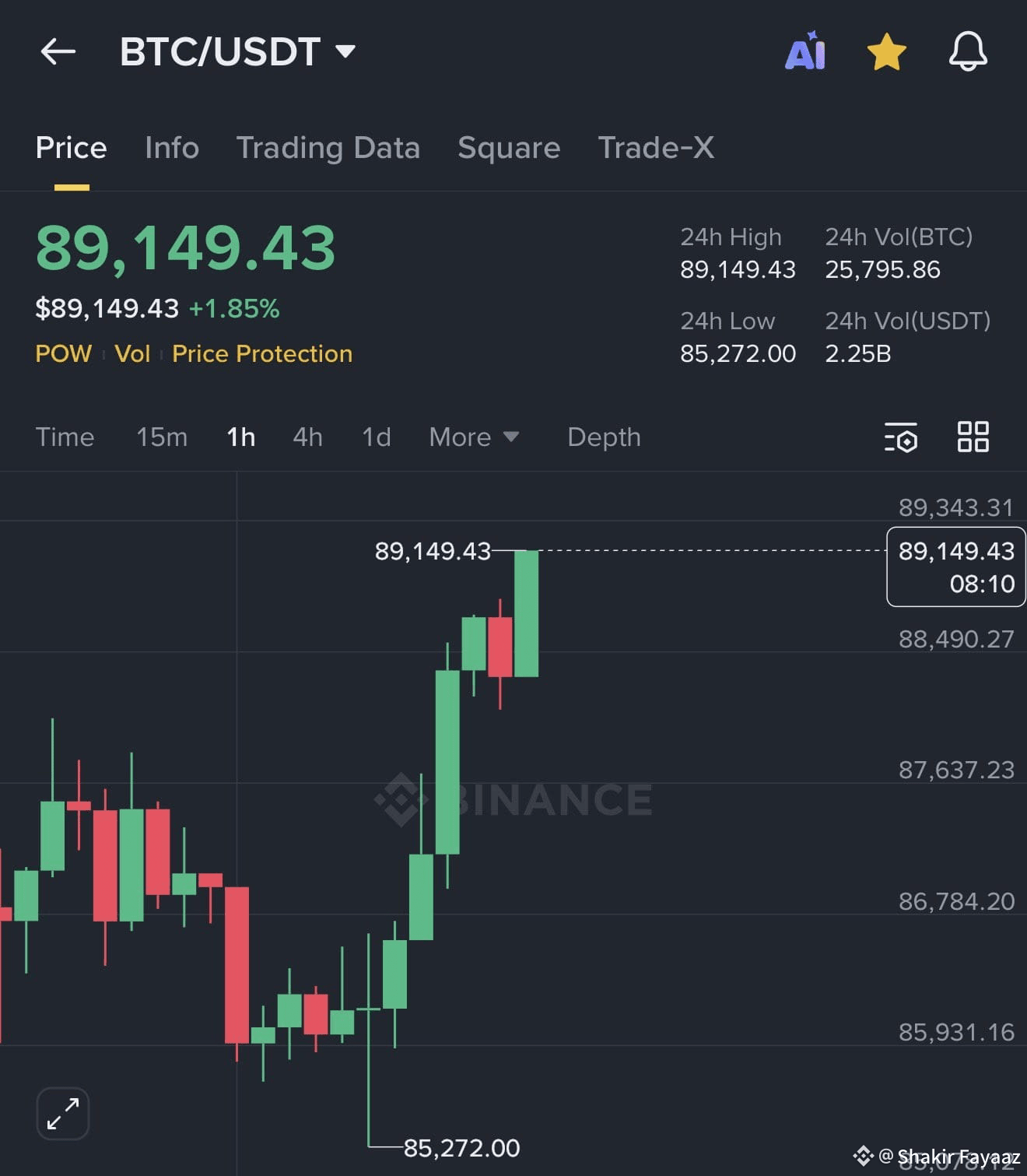Viewport: 1027px width, 1176px height.
Task: Tap the 24h High label
Action: (x=731, y=237)
